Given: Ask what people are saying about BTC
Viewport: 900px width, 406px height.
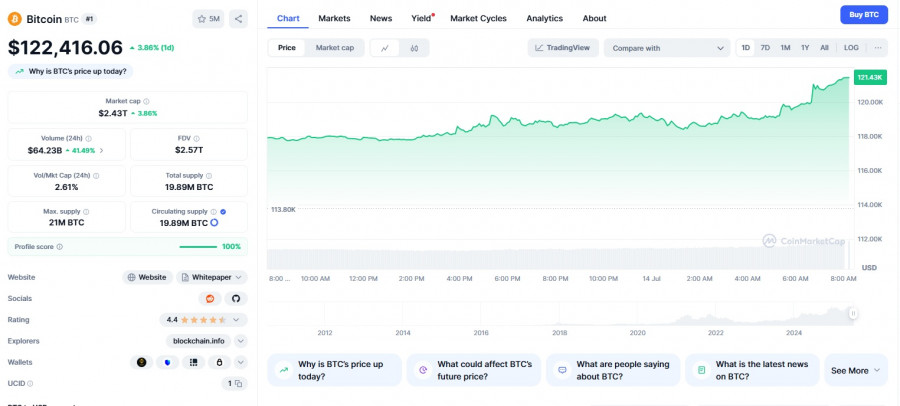Looking at the screenshot, I should [x=613, y=370].
